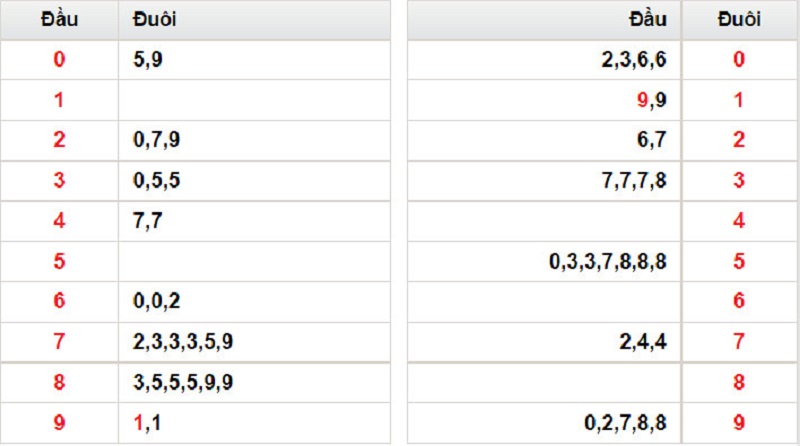800x446 pixels.
Task: Click the 3,5,5,5,9,9 cell
Action: coord(183,383)
